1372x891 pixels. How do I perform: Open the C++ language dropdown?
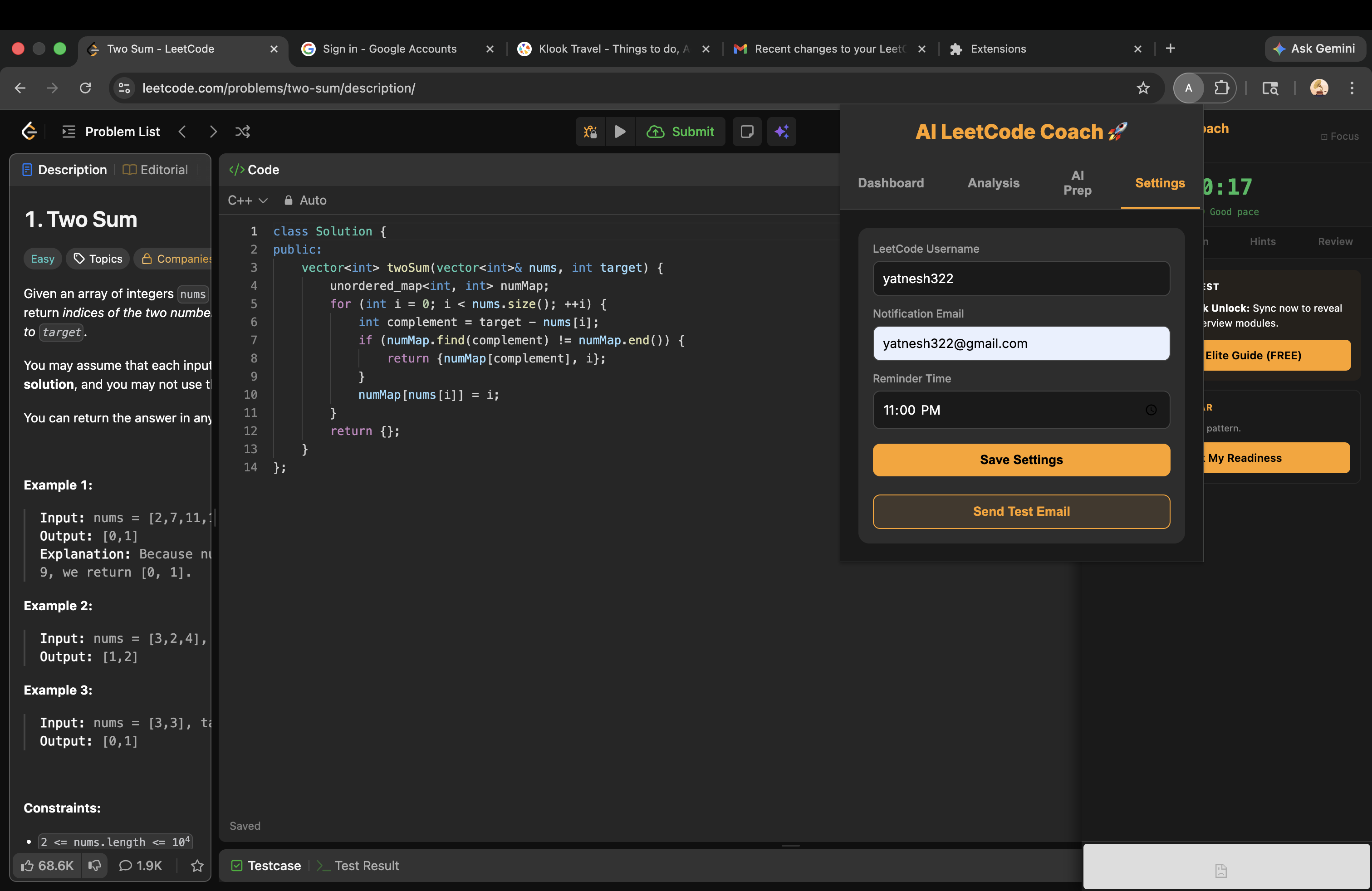(x=247, y=200)
